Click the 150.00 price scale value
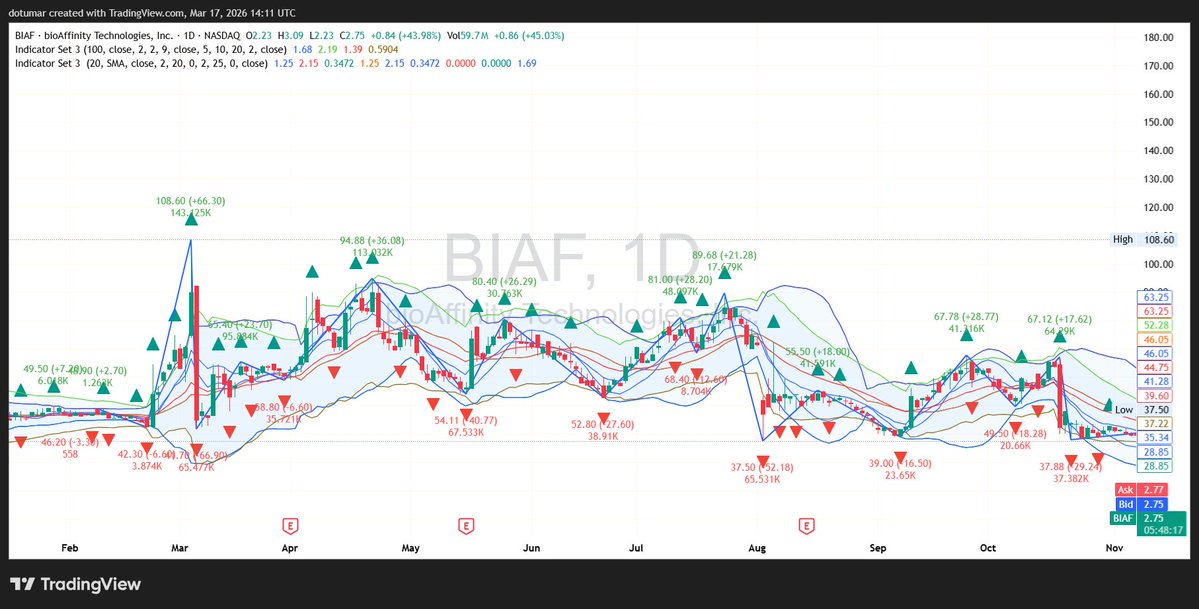 (1159, 122)
